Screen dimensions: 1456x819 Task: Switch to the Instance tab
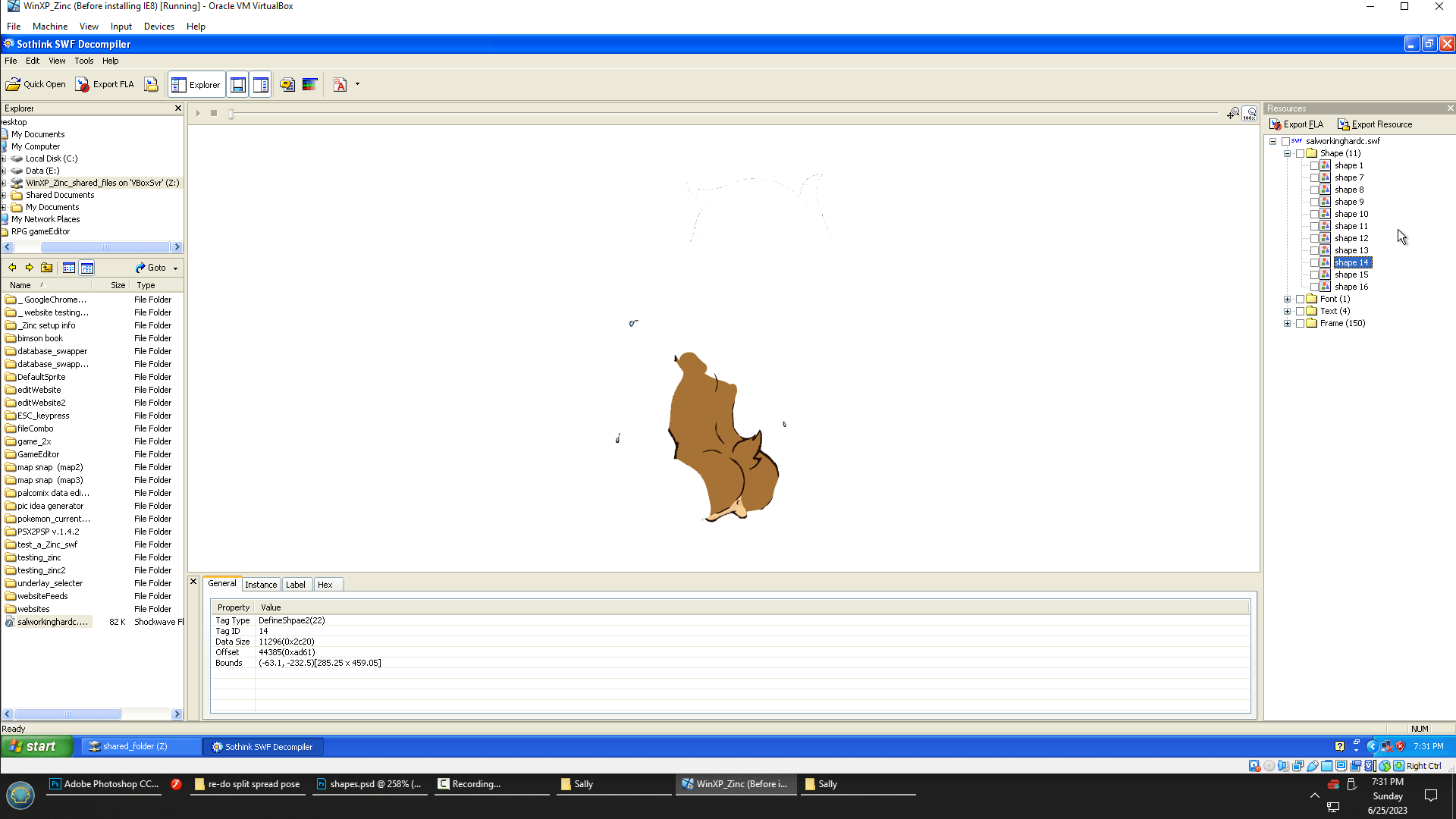(261, 585)
